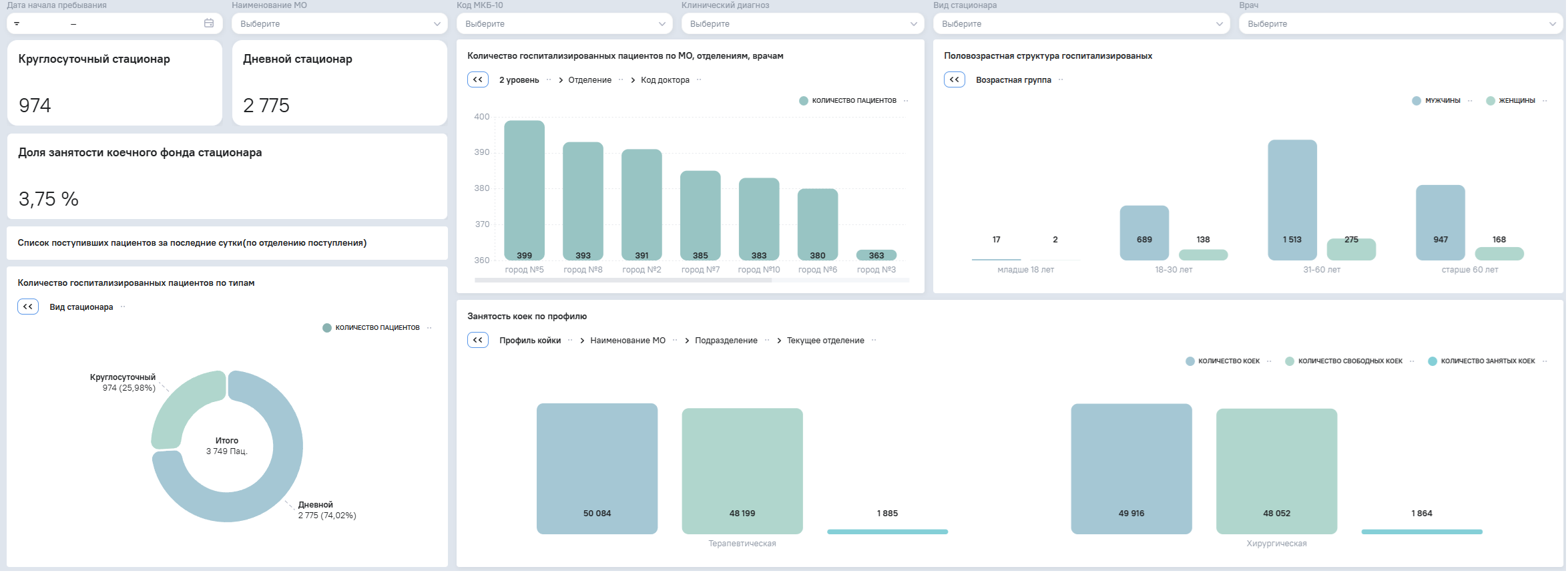Screen dimensions: 1568x573
Task: Toggle Женщины legend marker
Action: 1491,101
